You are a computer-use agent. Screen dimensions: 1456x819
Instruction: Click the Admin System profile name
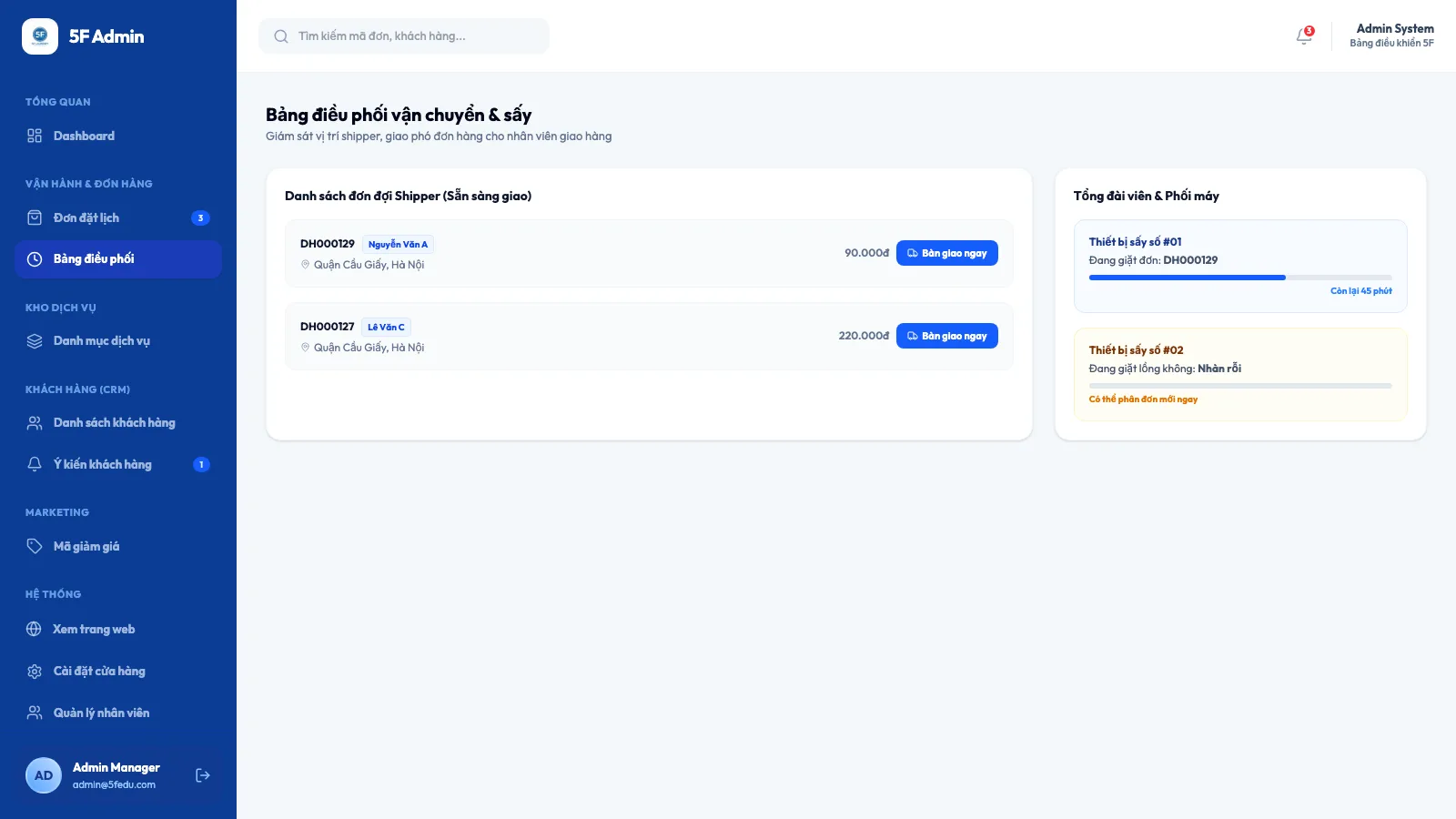1395,29
